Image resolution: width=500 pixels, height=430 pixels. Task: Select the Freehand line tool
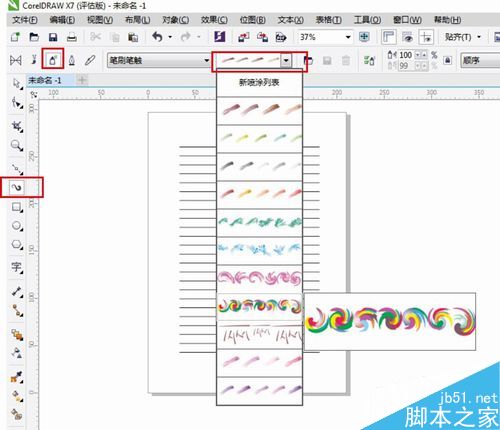tap(17, 169)
